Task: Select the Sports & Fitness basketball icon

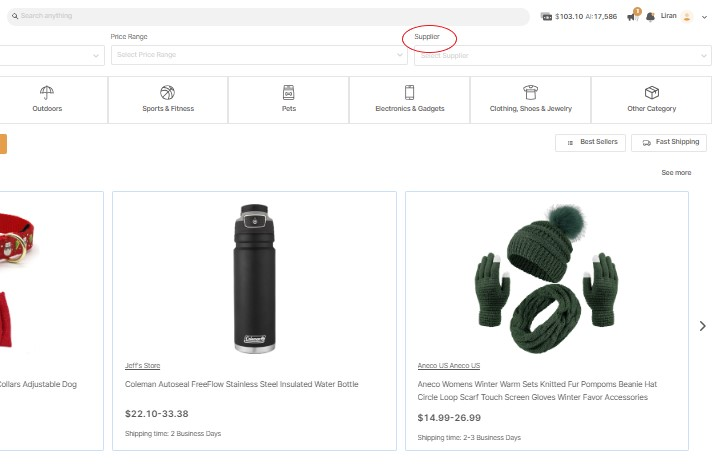Action: tap(167, 92)
